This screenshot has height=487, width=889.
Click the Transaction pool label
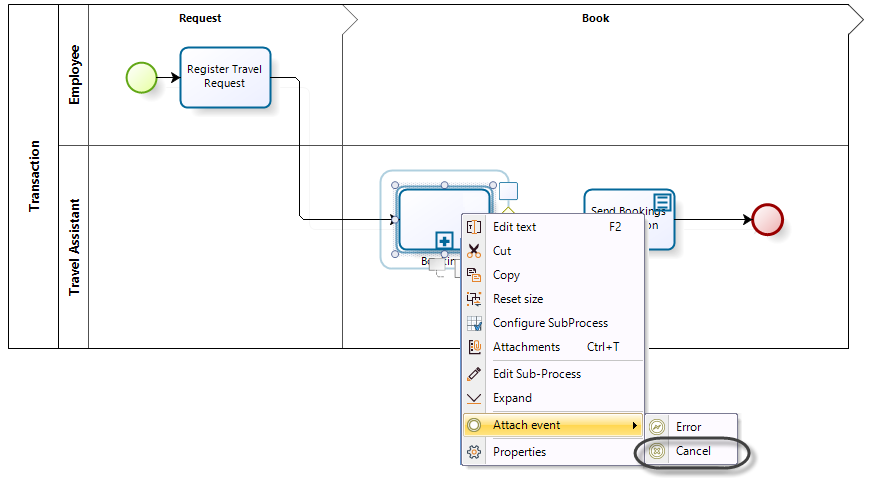click(x=34, y=175)
